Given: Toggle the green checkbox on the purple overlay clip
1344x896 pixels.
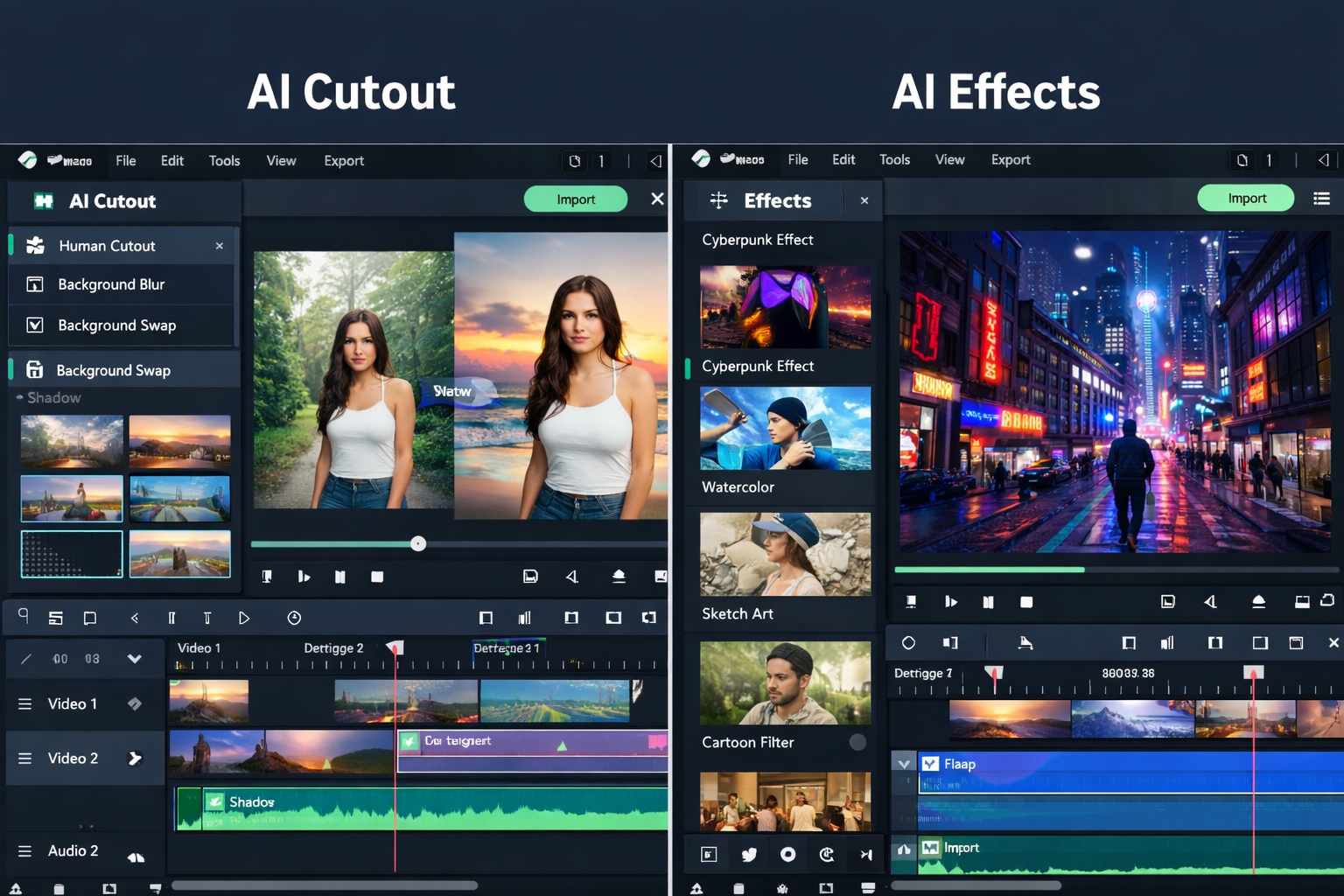Looking at the screenshot, I should (408, 740).
